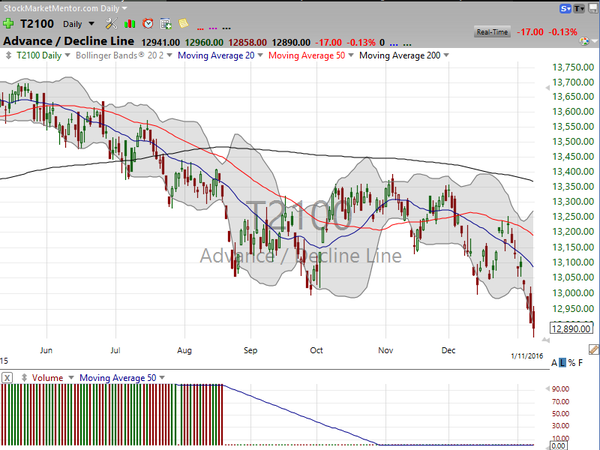Image resolution: width=600 pixels, height=450 pixels.
Task: Select F scale mode
Action: pos(580,363)
